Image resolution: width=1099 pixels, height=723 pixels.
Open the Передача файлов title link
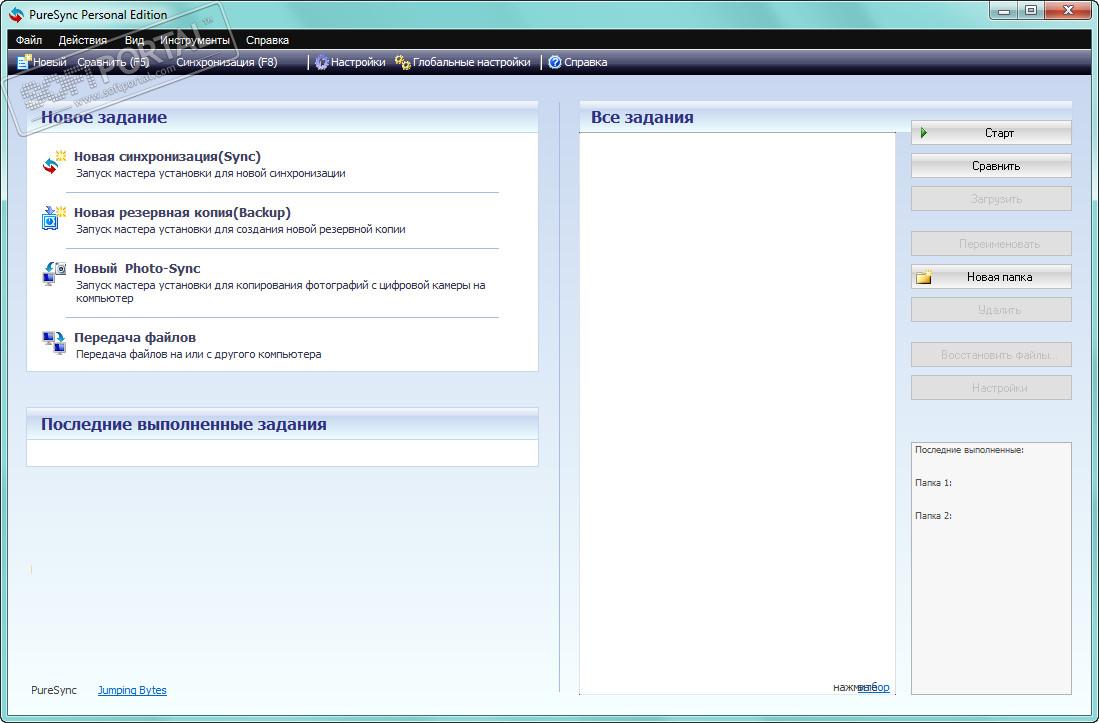(x=135, y=338)
